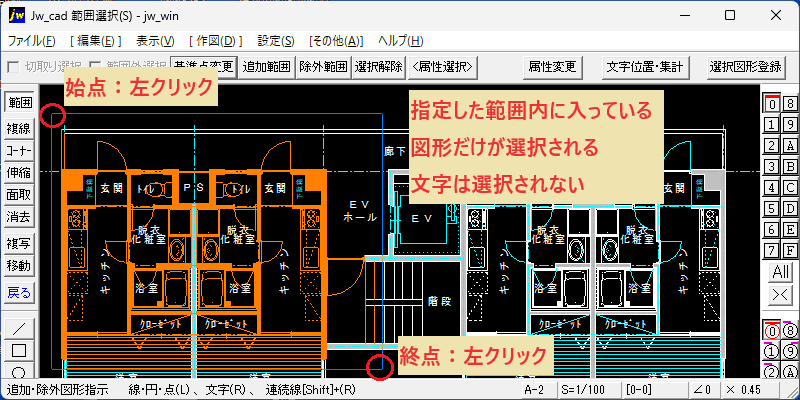
Task: Click the 属性変更 button
Action: pos(553,66)
